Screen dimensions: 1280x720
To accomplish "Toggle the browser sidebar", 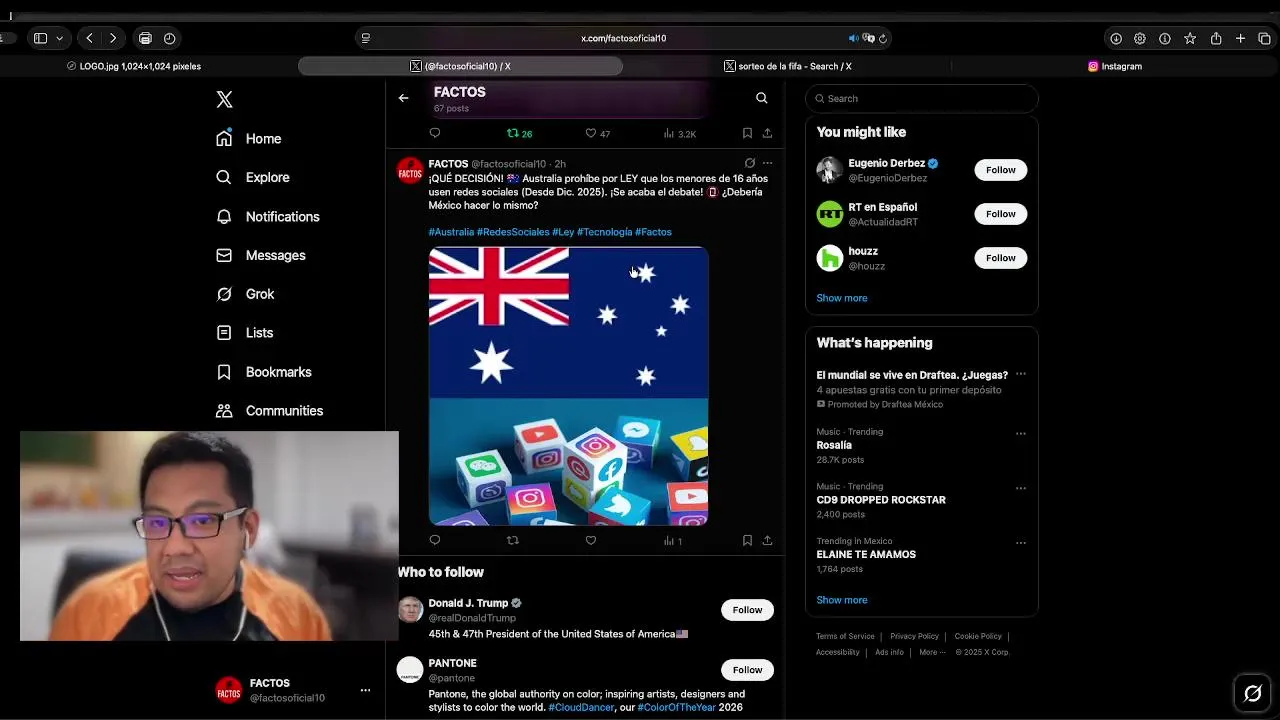I will (x=40, y=38).
